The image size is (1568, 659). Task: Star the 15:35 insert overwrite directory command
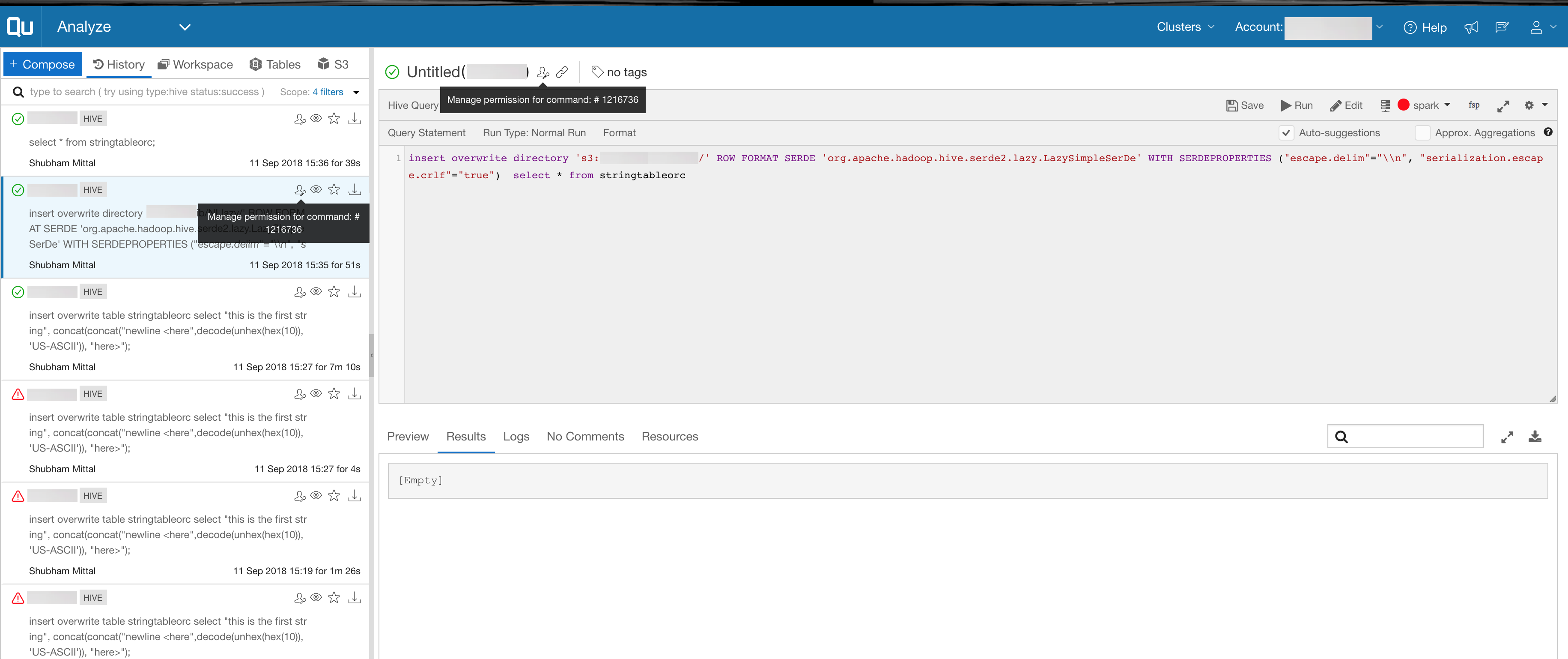point(334,190)
